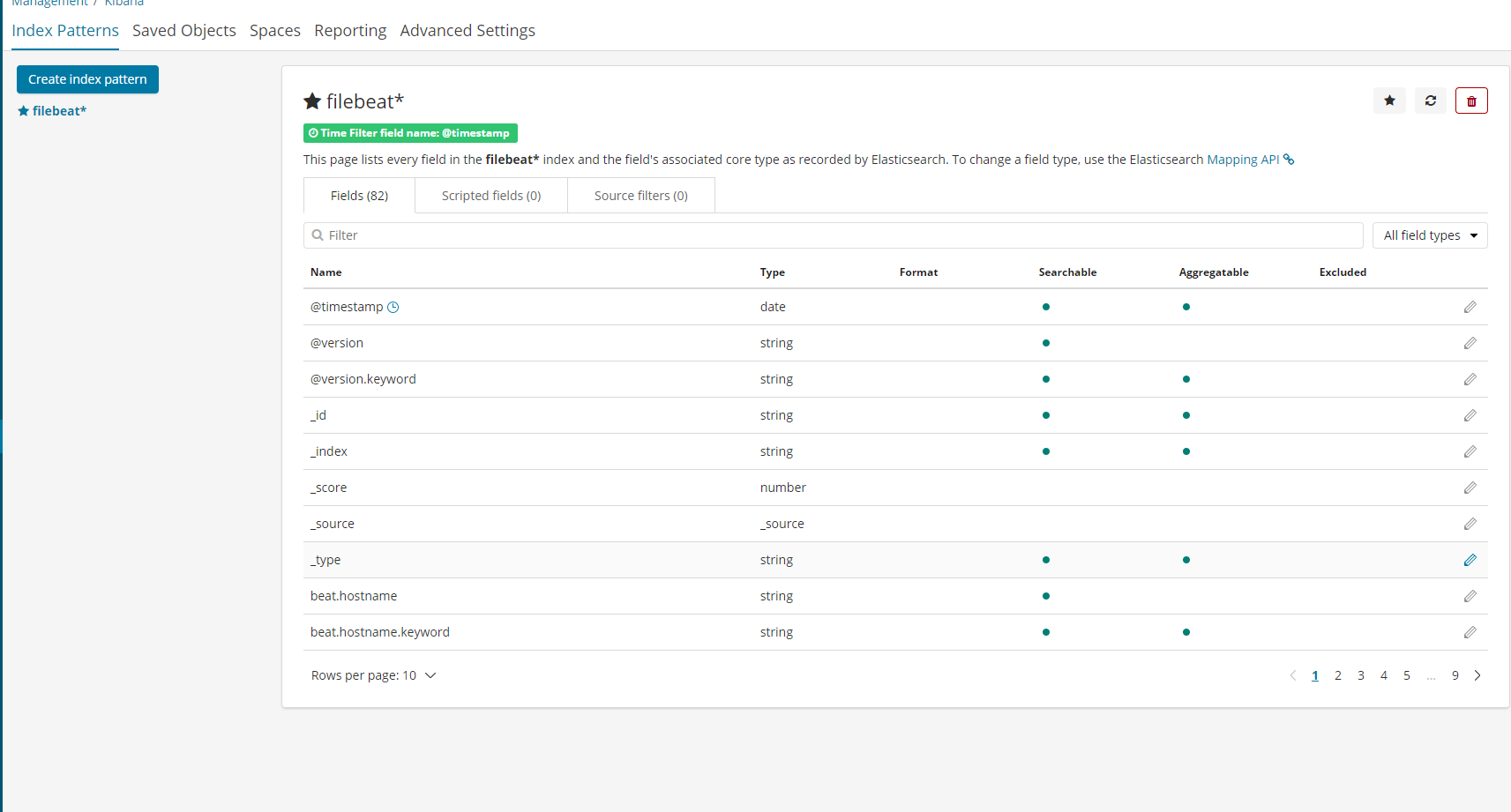Jump to last page 9
The image size is (1511, 812).
[1455, 675]
